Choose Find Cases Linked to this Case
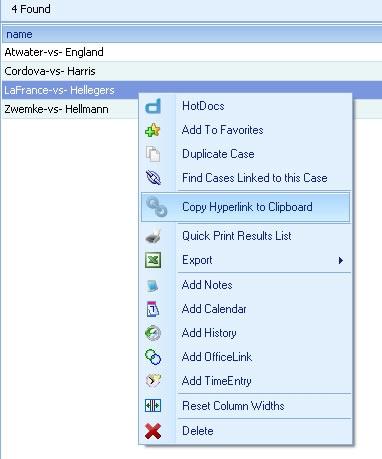Viewport: 382px width, 459px height. (x=246, y=178)
